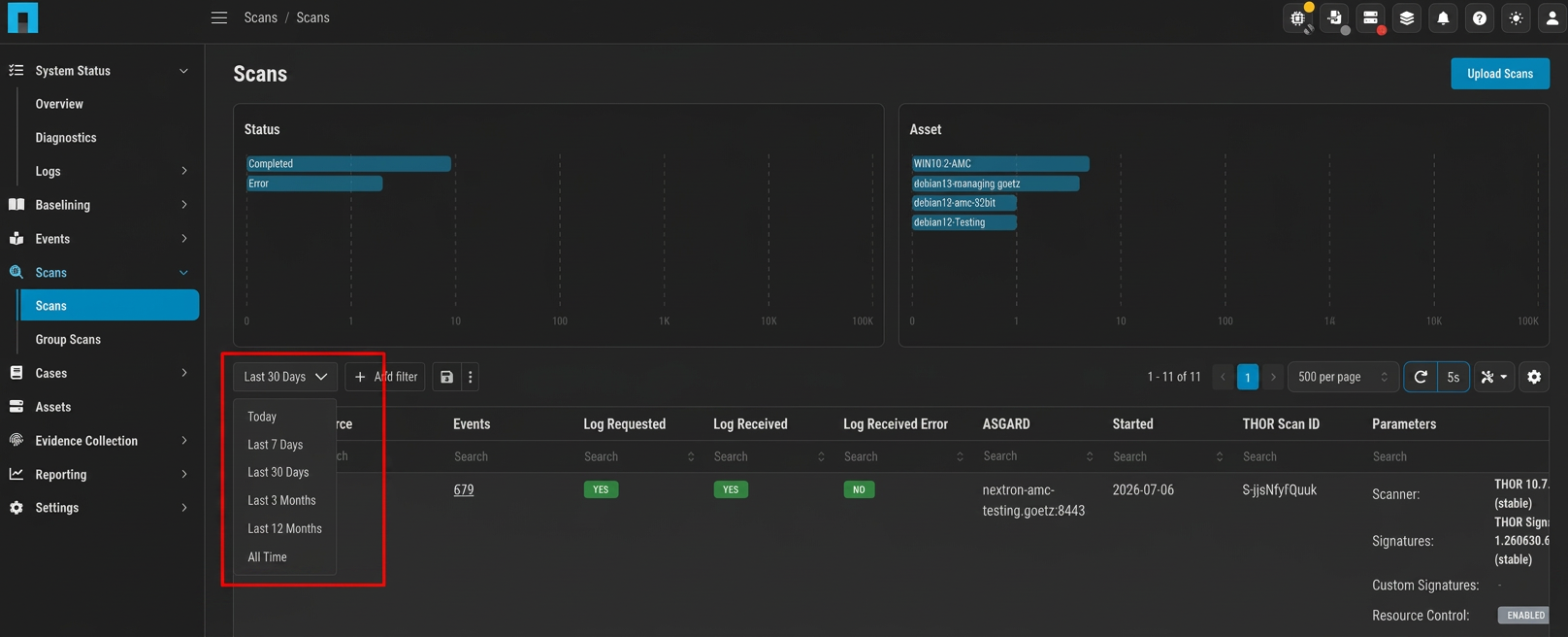Click the Scans magnifier icon in sidebar
This screenshot has height=637, width=1568.
point(16,273)
